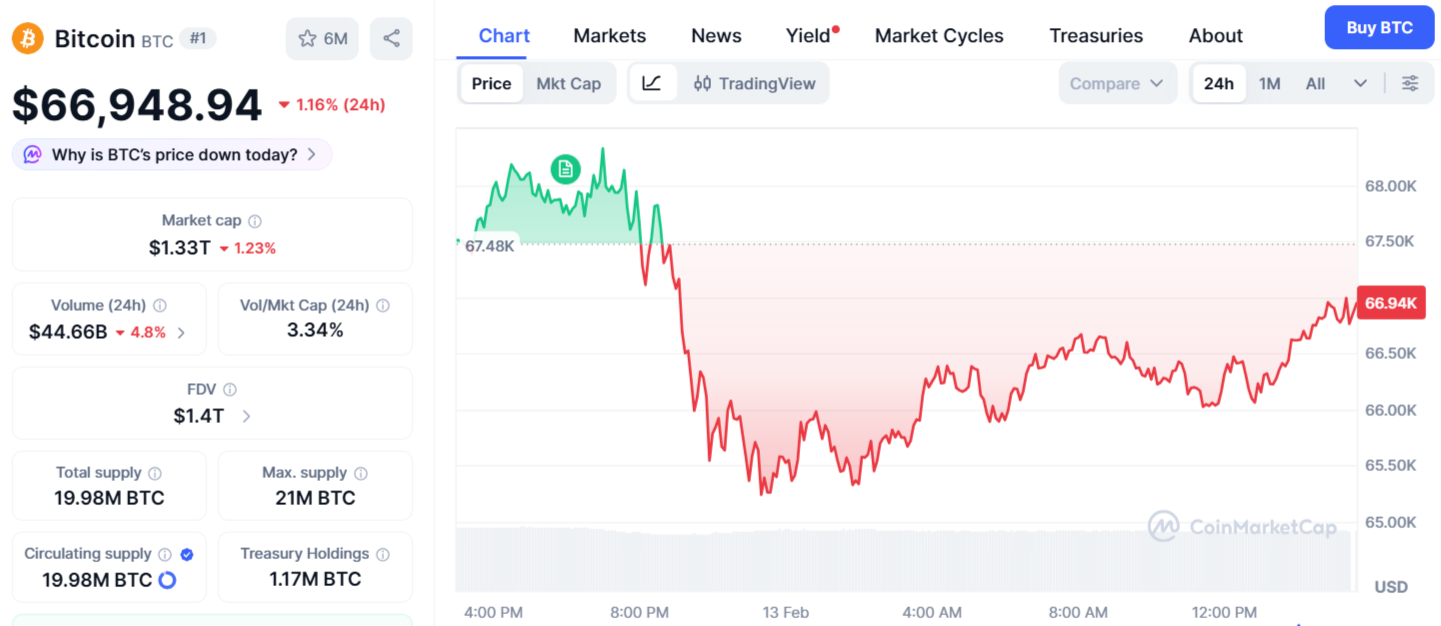Switch to the Treasuries tab

click(1096, 36)
